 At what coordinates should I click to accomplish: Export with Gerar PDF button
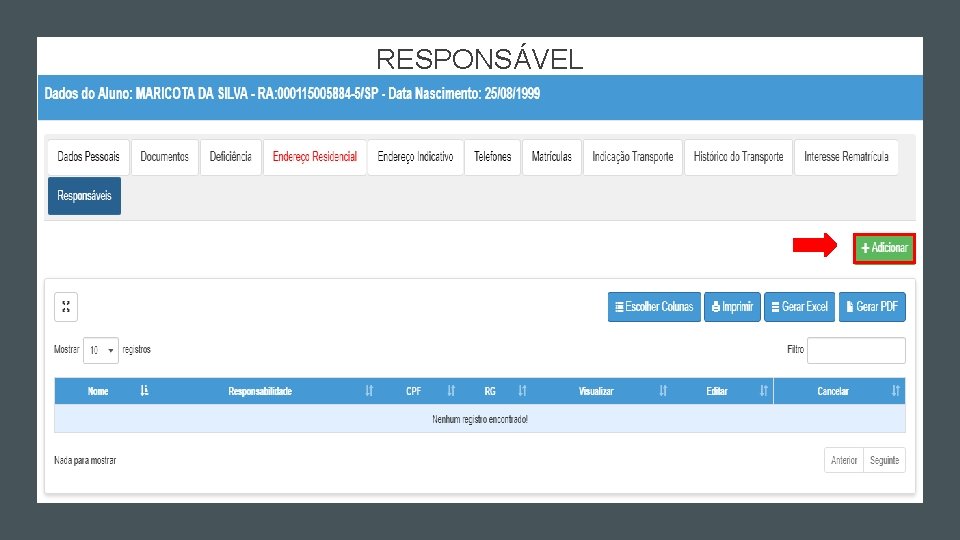click(872, 307)
